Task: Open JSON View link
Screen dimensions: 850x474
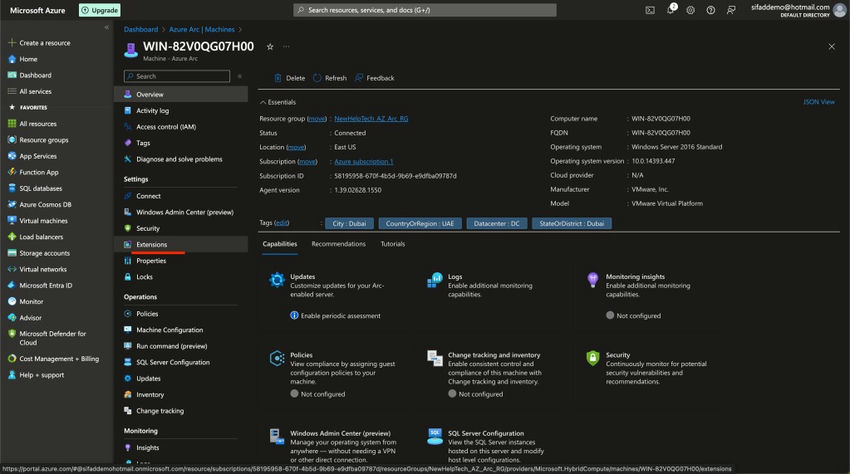Action: click(818, 102)
